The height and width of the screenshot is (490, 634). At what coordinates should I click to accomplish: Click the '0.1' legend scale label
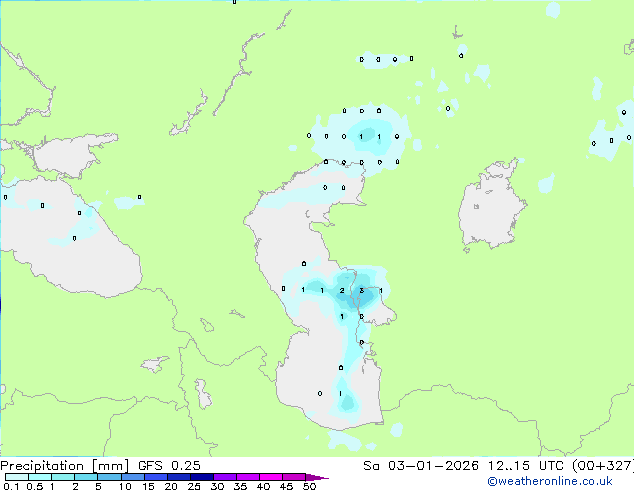coord(11,486)
